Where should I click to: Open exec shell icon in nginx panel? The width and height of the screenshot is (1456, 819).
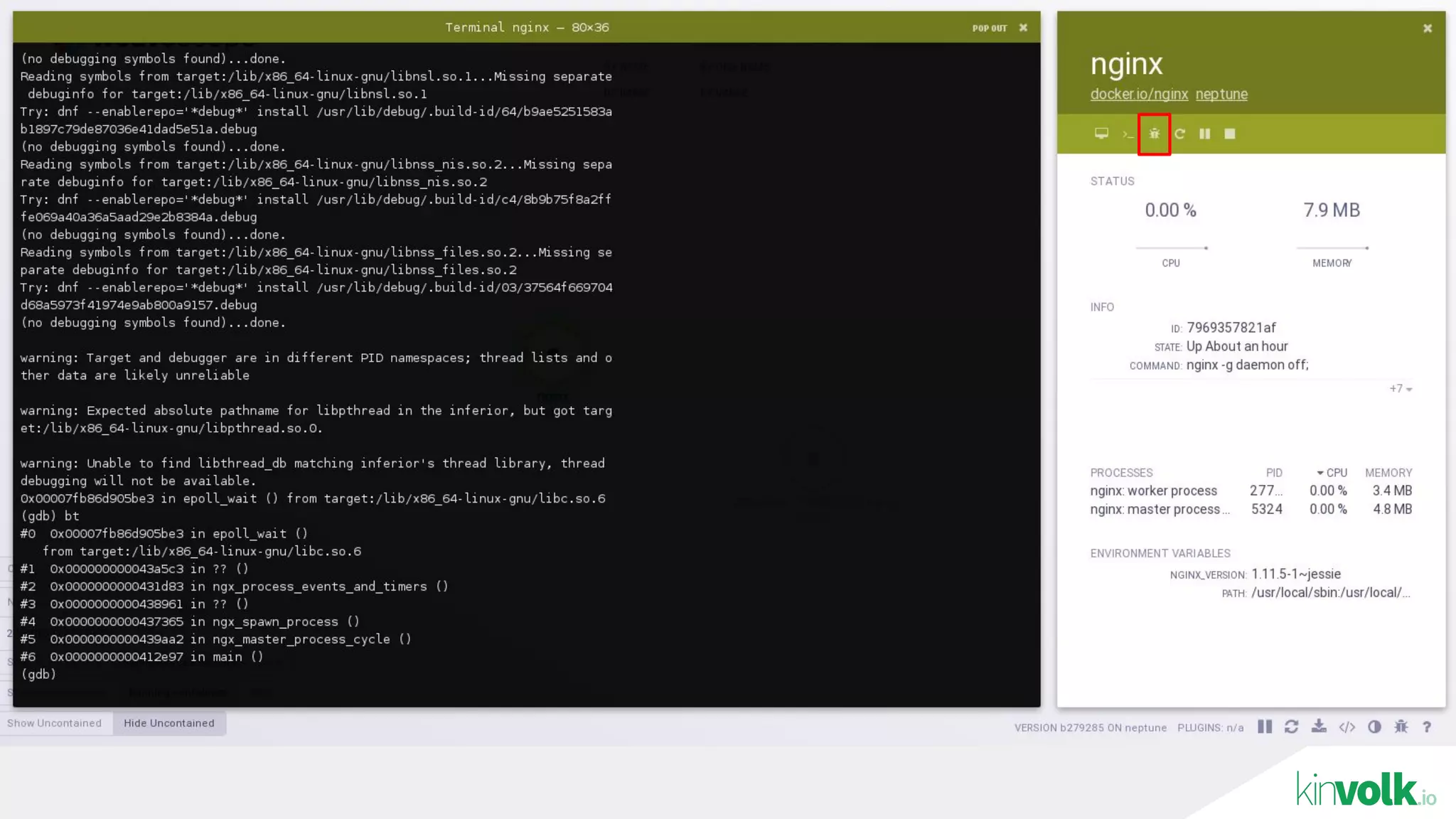click(x=1128, y=134)
